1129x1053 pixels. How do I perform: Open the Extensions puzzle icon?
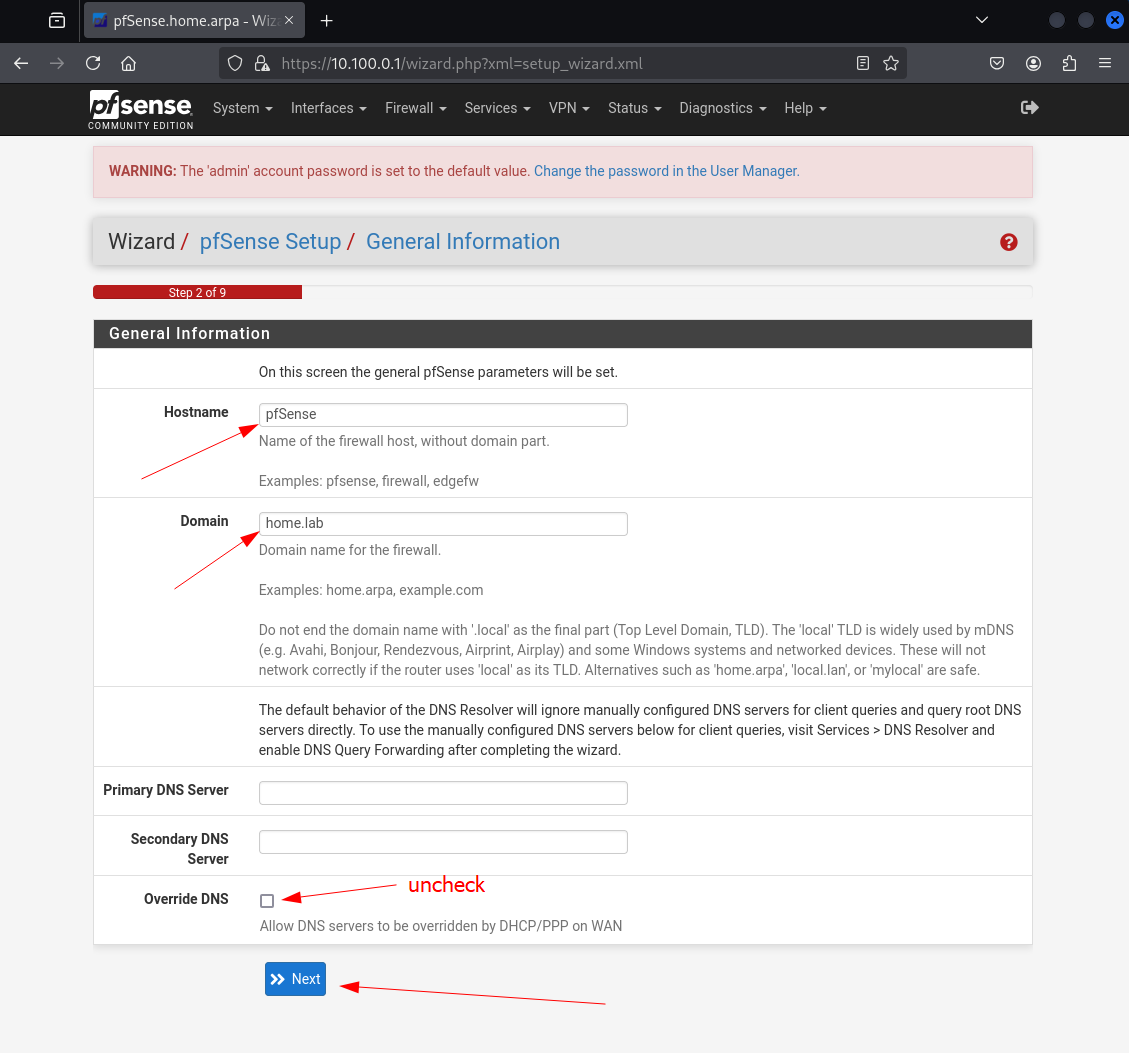[x=1069, y=63]
